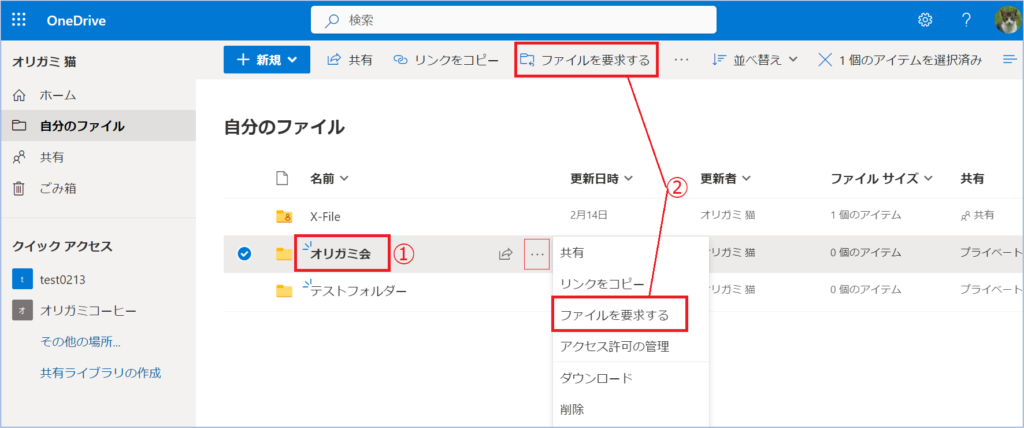Expand the ファイル サイズ column dropdown
The image size is (1024, 428).
coord(881,179)
